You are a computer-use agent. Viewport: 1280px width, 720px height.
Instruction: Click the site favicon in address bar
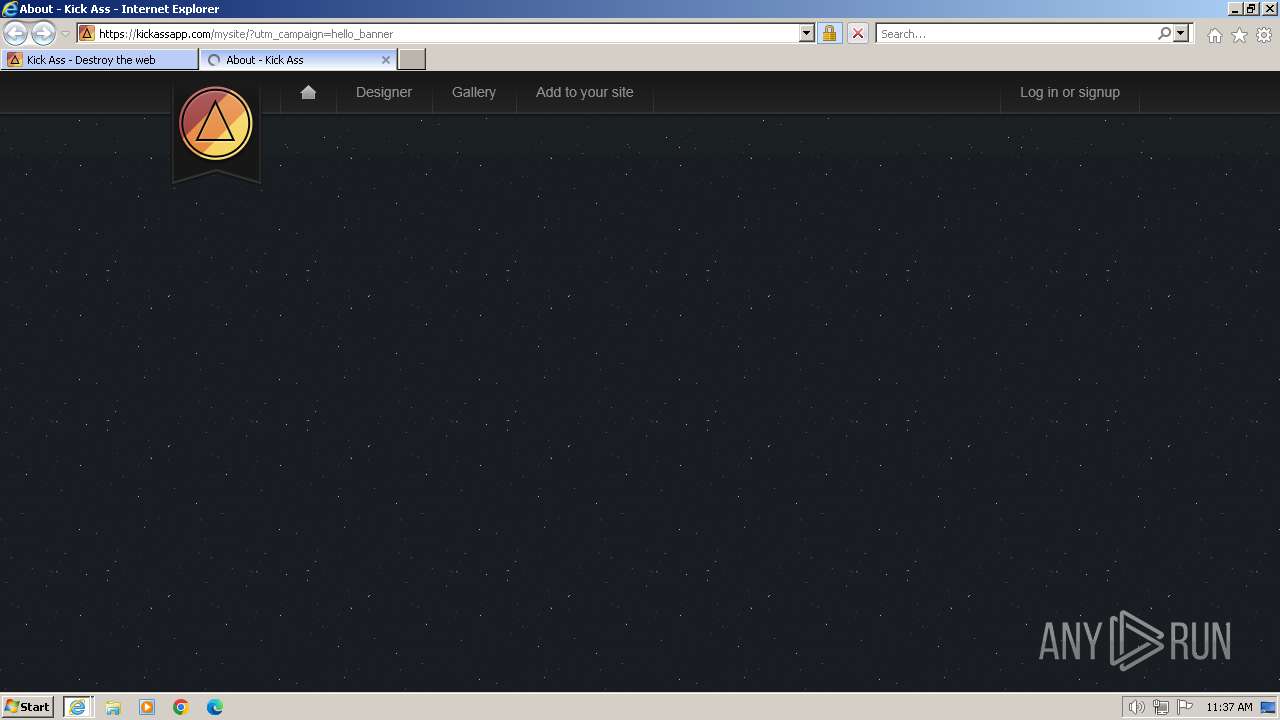tap(87, 33)
